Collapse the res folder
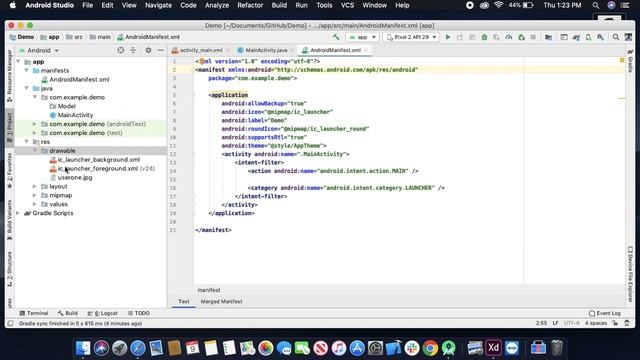This screenshot has height=360, width=640. [27, 142]
